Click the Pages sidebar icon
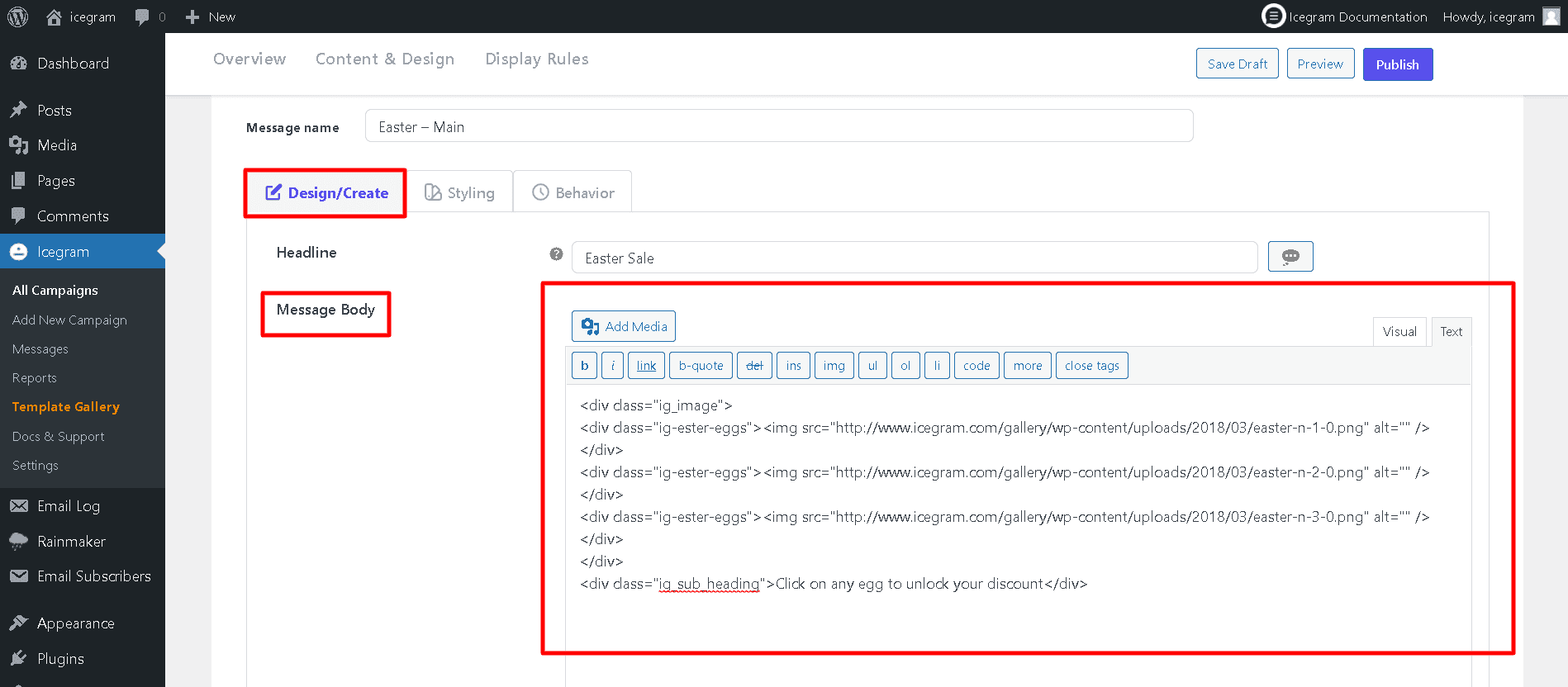This screenshot has width=1568, height=687. [x=18, y=180]
